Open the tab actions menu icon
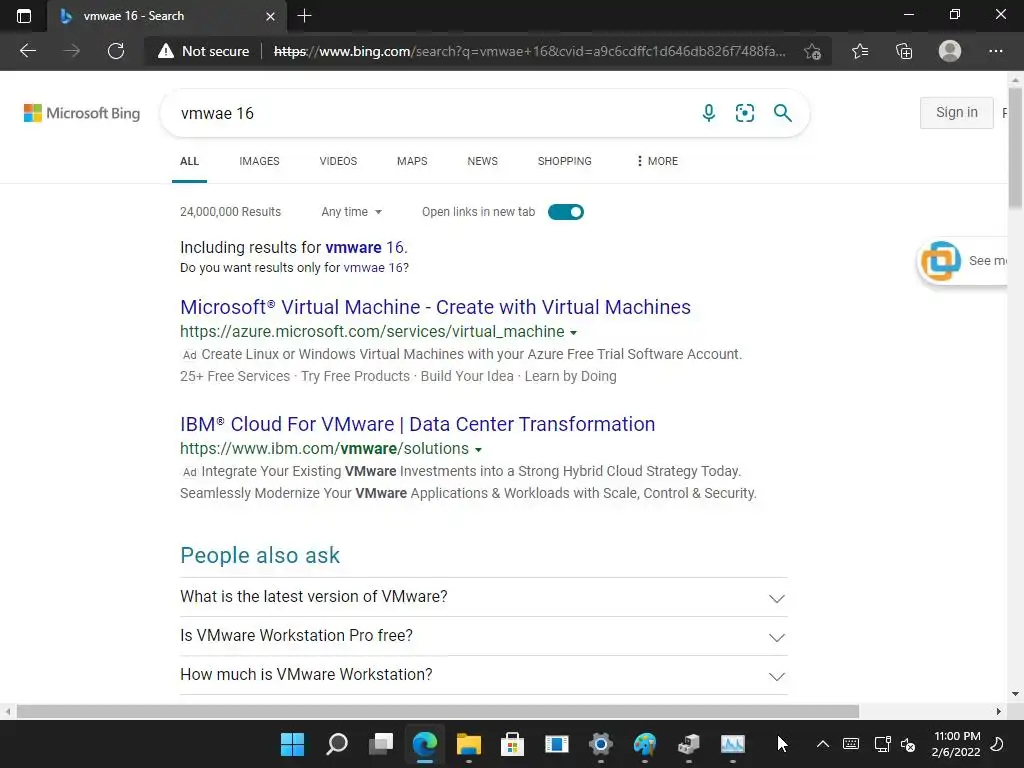This screenshot has height=768, width=1024. tap(24, 16)
